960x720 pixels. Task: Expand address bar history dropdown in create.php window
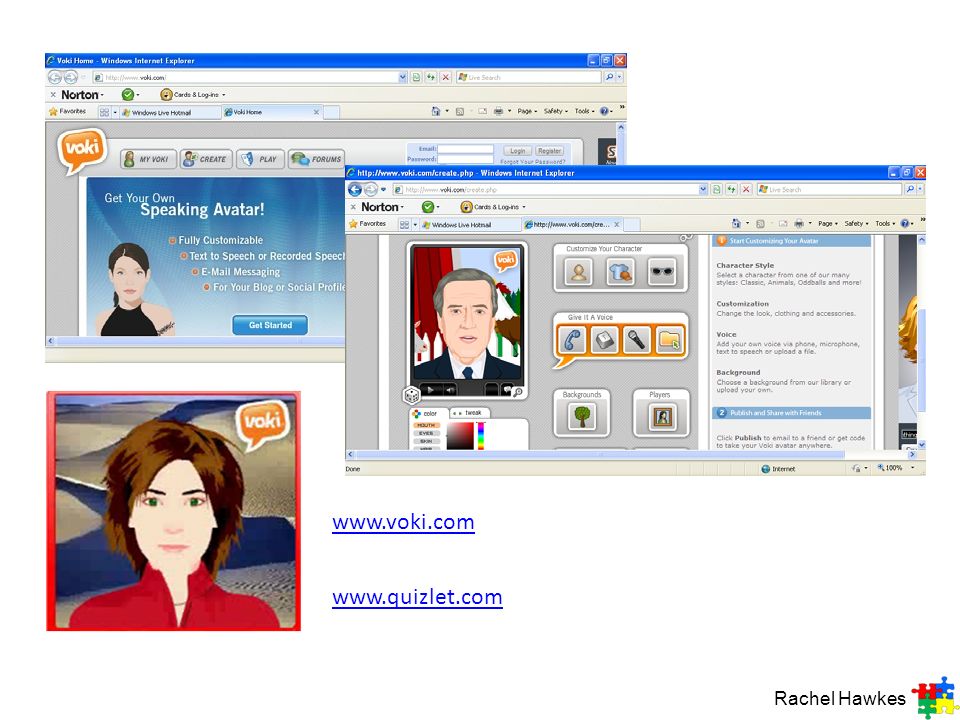(703, 190)
